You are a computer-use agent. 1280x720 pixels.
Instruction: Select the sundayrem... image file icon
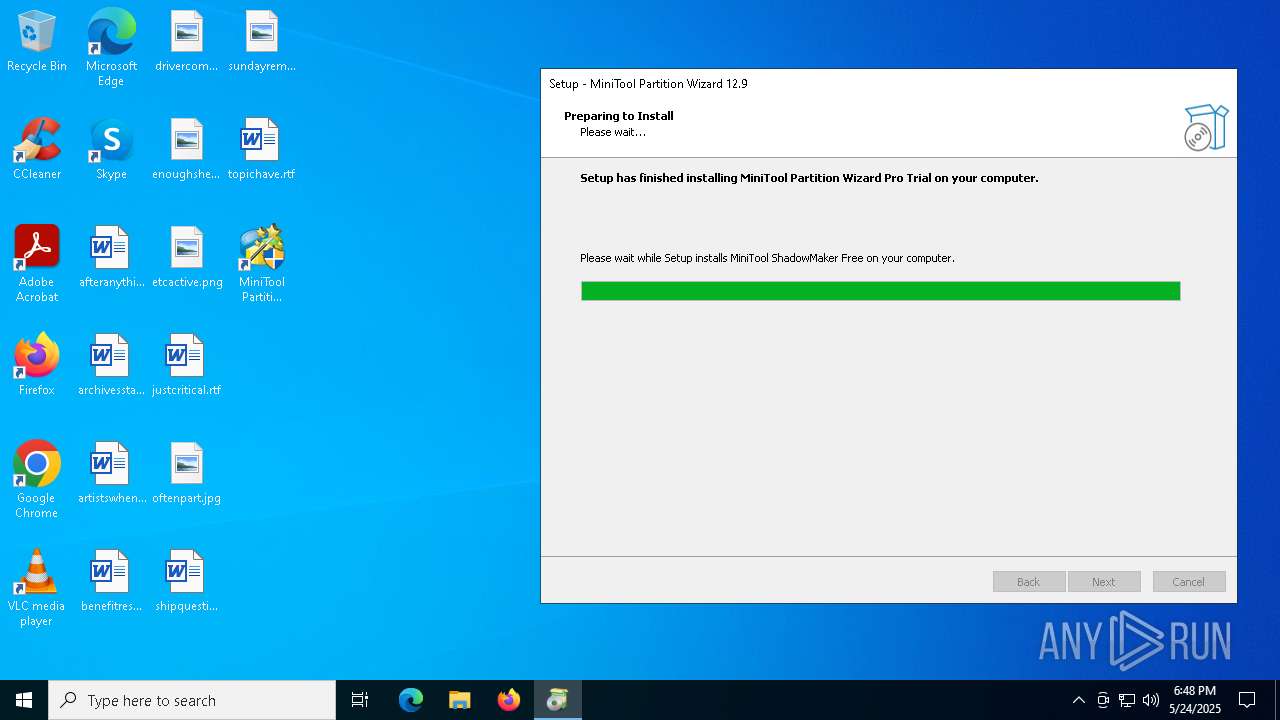(262, 42)
